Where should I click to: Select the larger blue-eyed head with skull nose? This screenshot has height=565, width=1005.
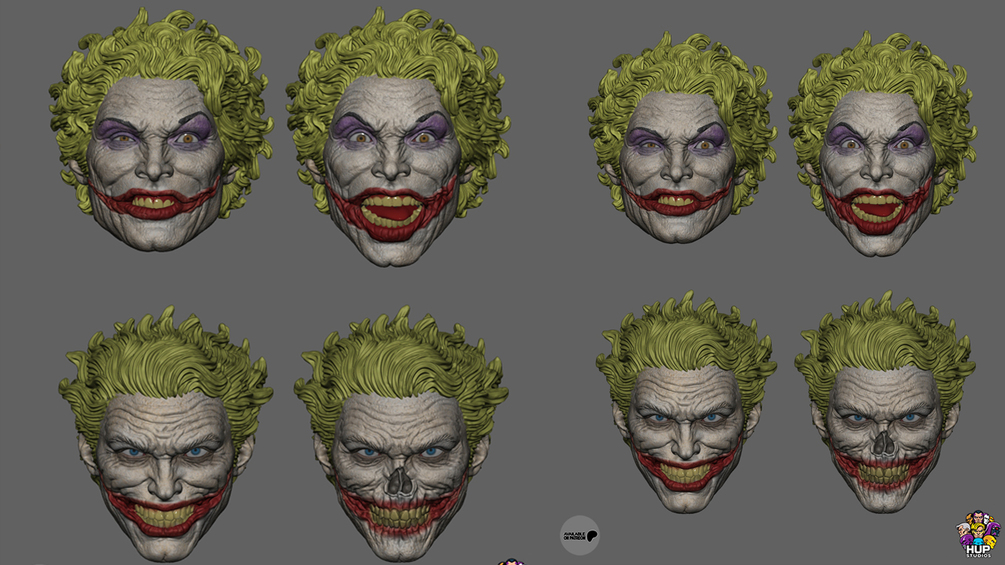click(402, 434)
